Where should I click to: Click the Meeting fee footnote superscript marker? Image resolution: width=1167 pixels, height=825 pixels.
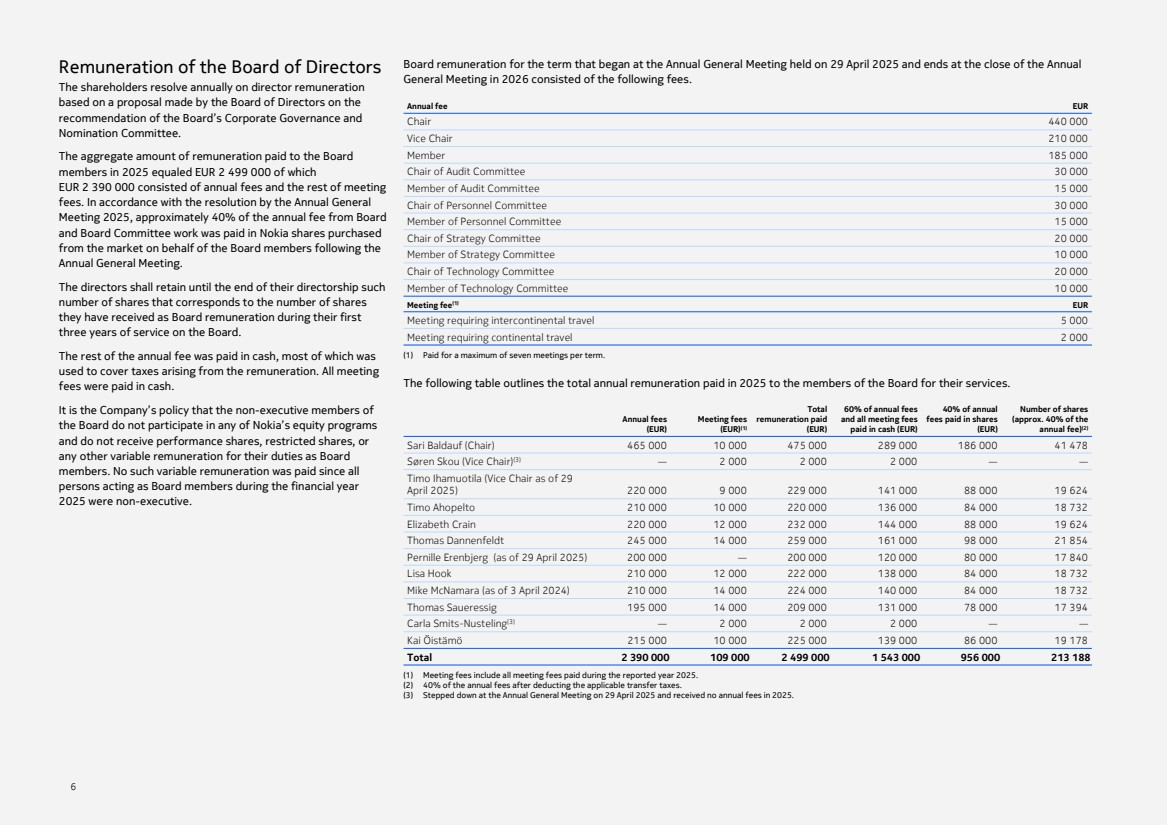click(456, 302)
